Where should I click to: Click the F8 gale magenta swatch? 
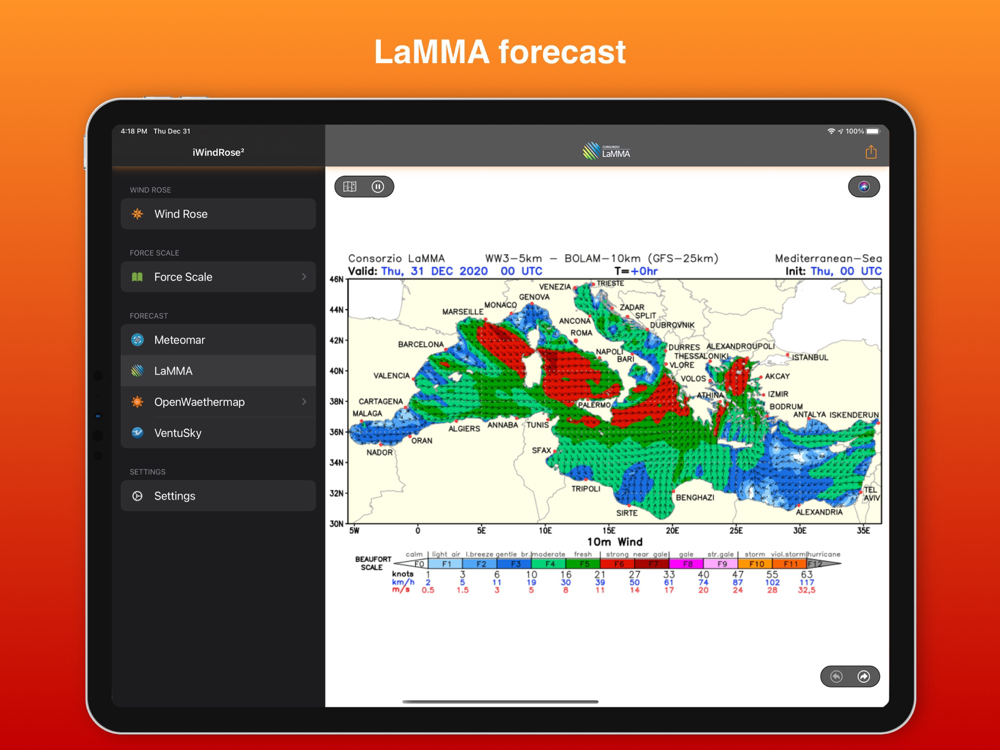[x=686, y=564]
